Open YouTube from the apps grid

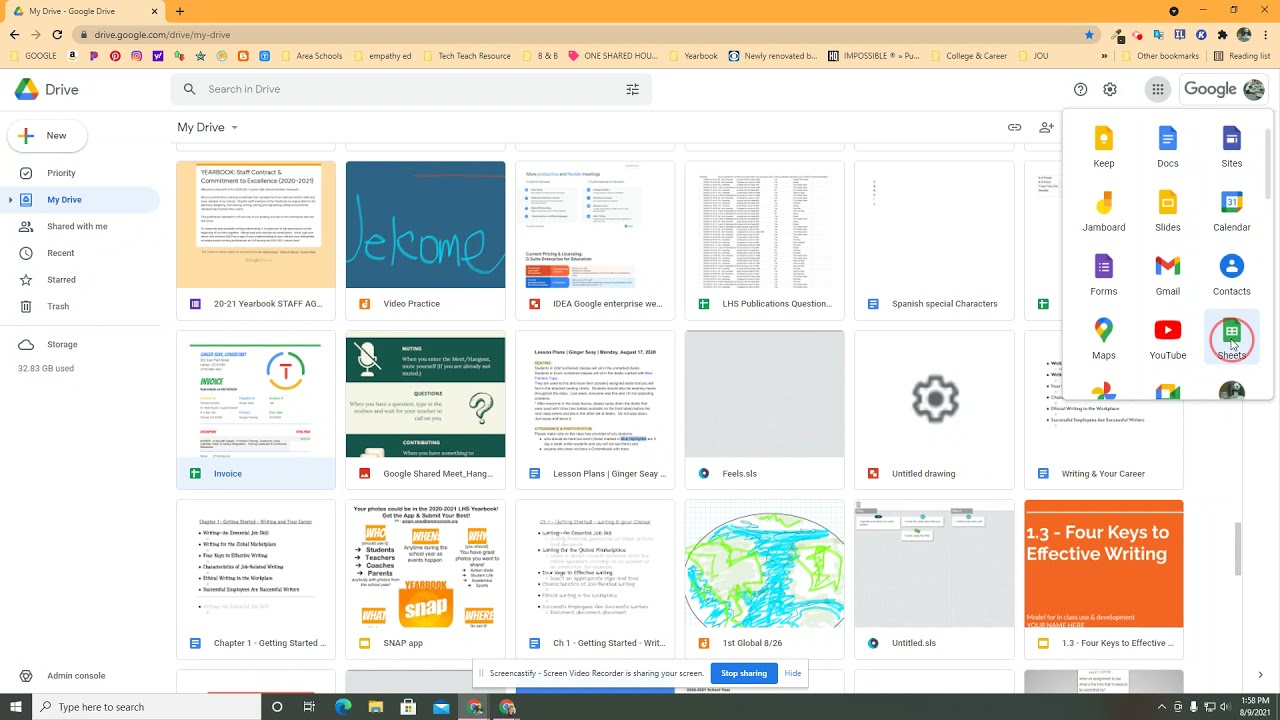coord(1167,339)
